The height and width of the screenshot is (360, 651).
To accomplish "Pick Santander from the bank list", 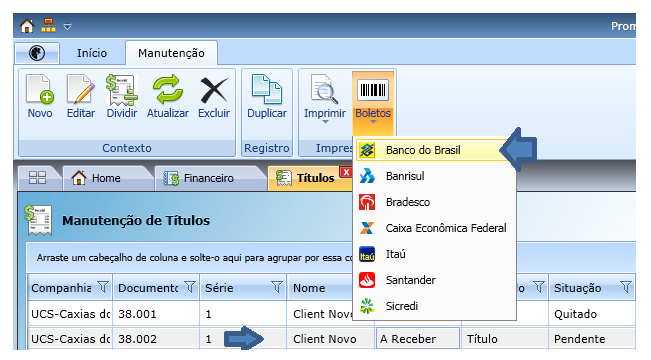I will pos(434,280).
